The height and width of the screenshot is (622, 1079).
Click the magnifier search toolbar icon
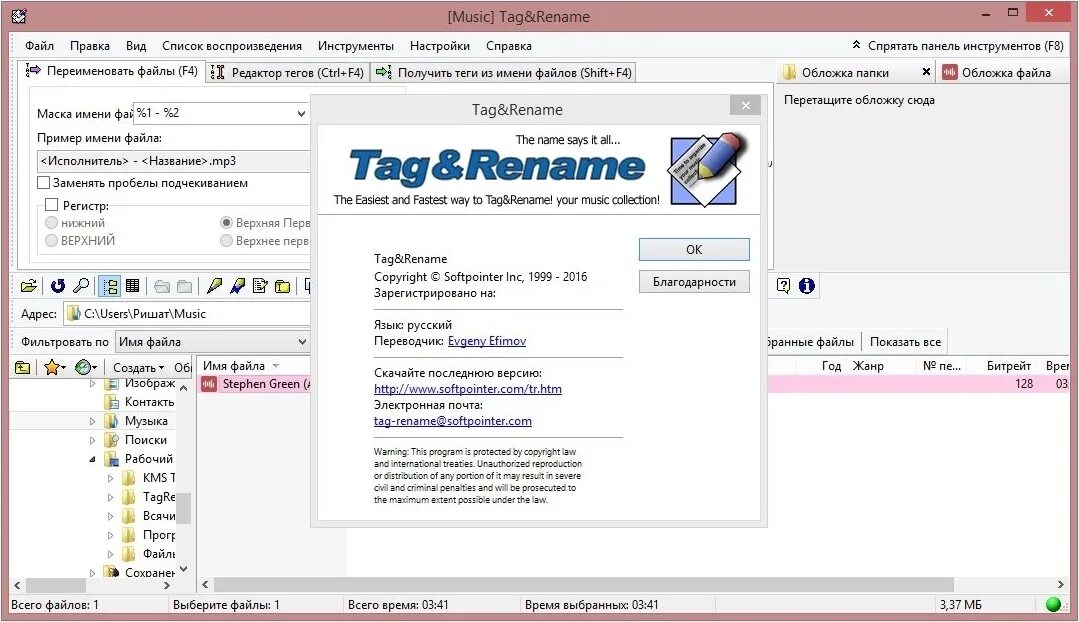click(x=81, y=286)
